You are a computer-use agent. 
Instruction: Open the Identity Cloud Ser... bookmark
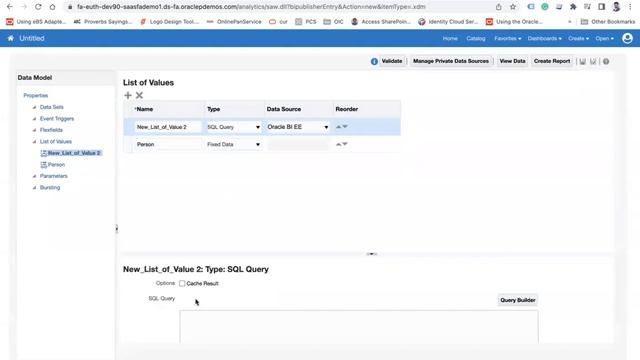coord(448,22)
